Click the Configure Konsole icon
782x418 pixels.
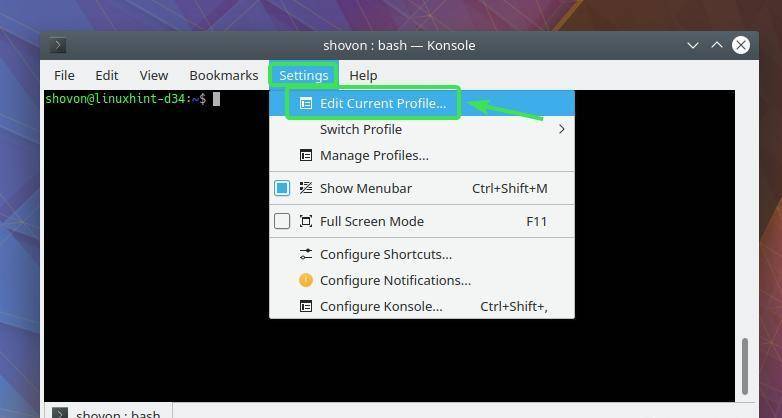(x=306, y=306)
